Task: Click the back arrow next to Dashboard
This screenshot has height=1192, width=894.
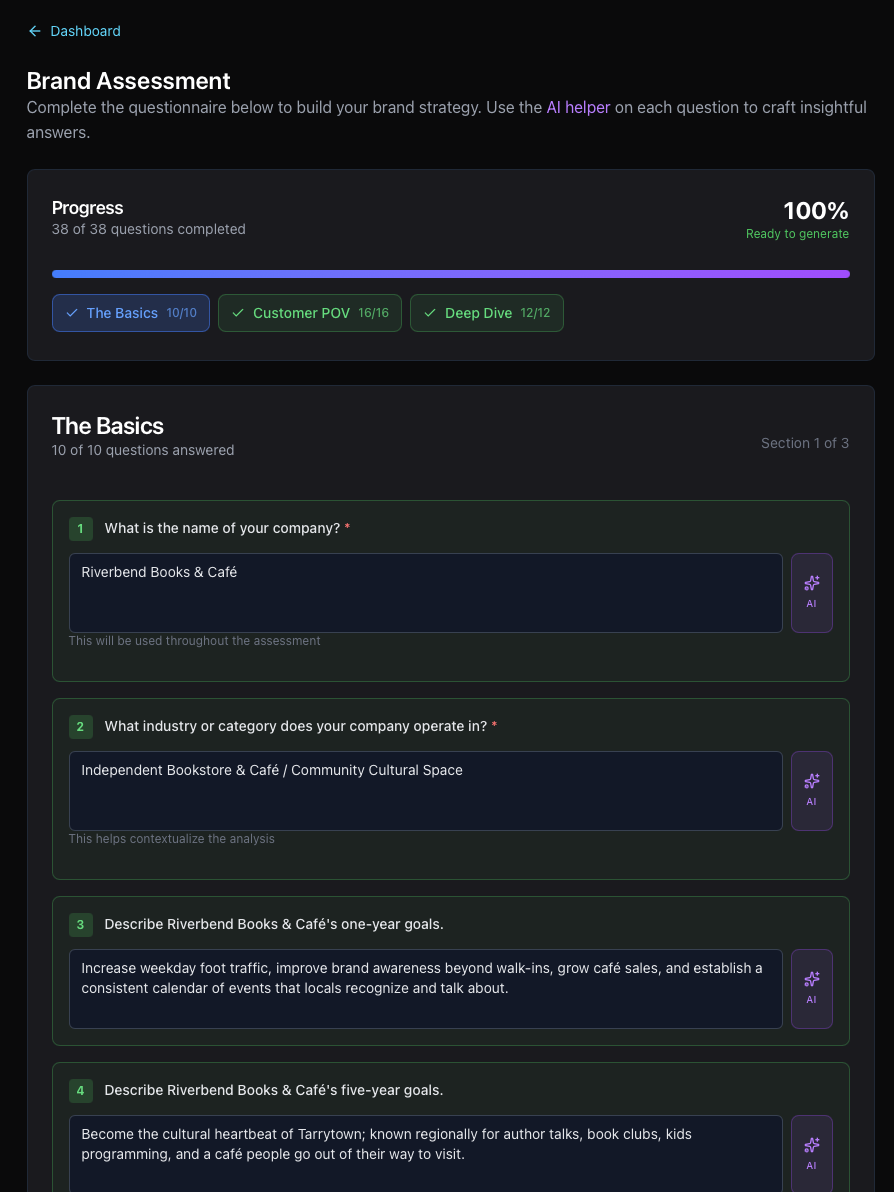Action: pos(35,31)
